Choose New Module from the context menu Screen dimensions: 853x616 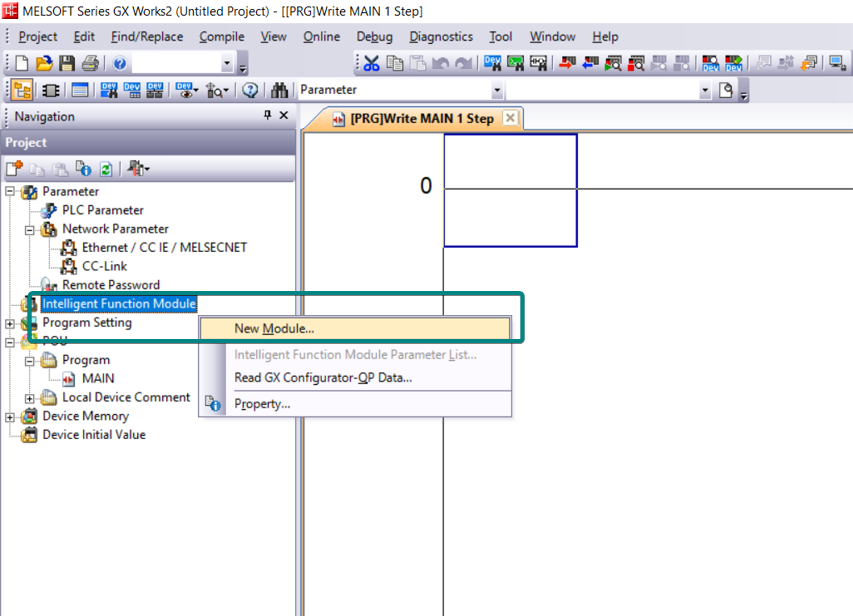click(274, 328)
